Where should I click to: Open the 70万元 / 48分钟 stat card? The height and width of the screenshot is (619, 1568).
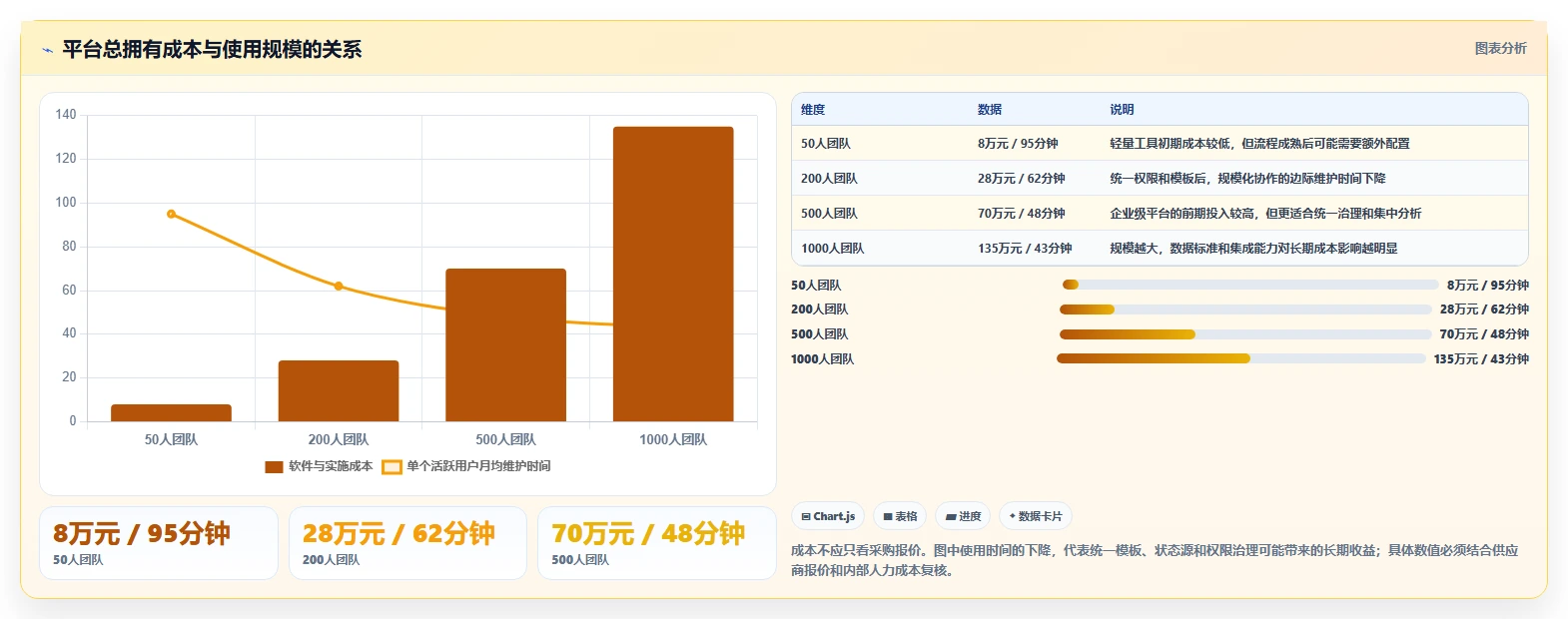click(657, 543)
